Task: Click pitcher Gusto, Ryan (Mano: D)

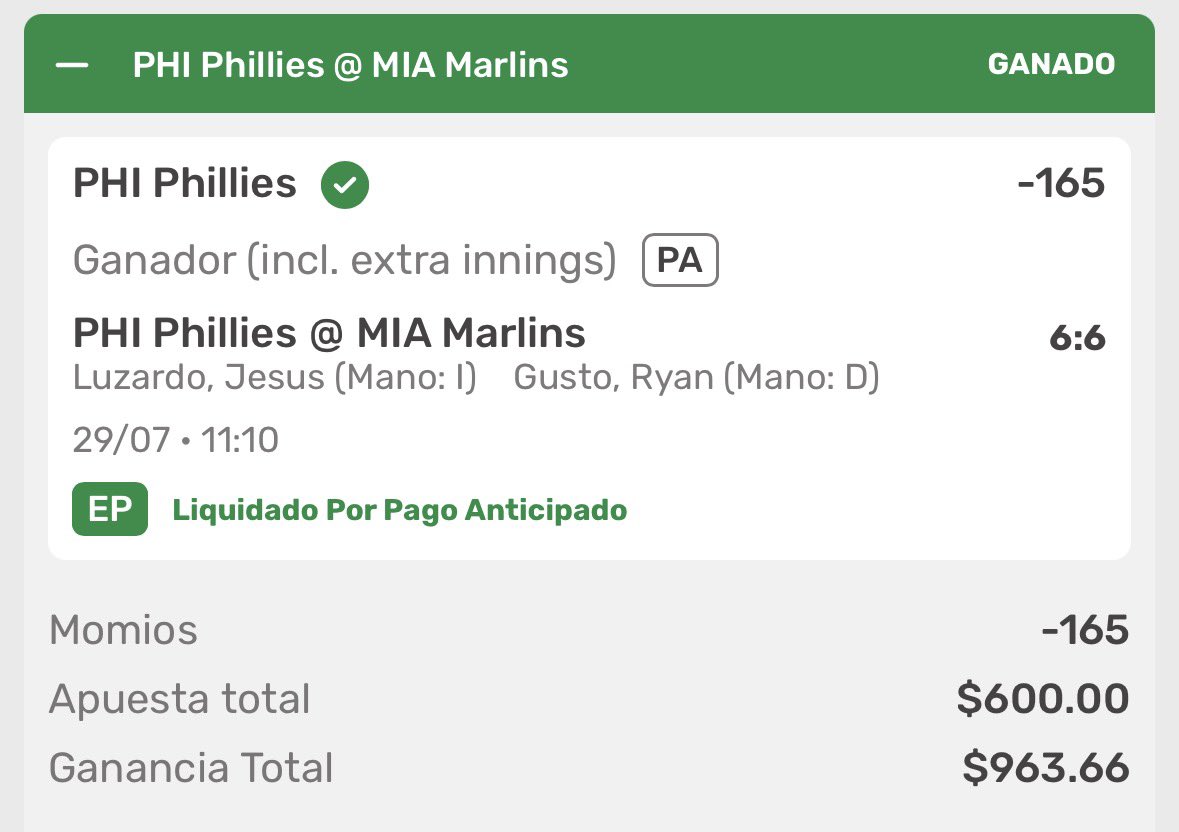Action: click(696, 377)
